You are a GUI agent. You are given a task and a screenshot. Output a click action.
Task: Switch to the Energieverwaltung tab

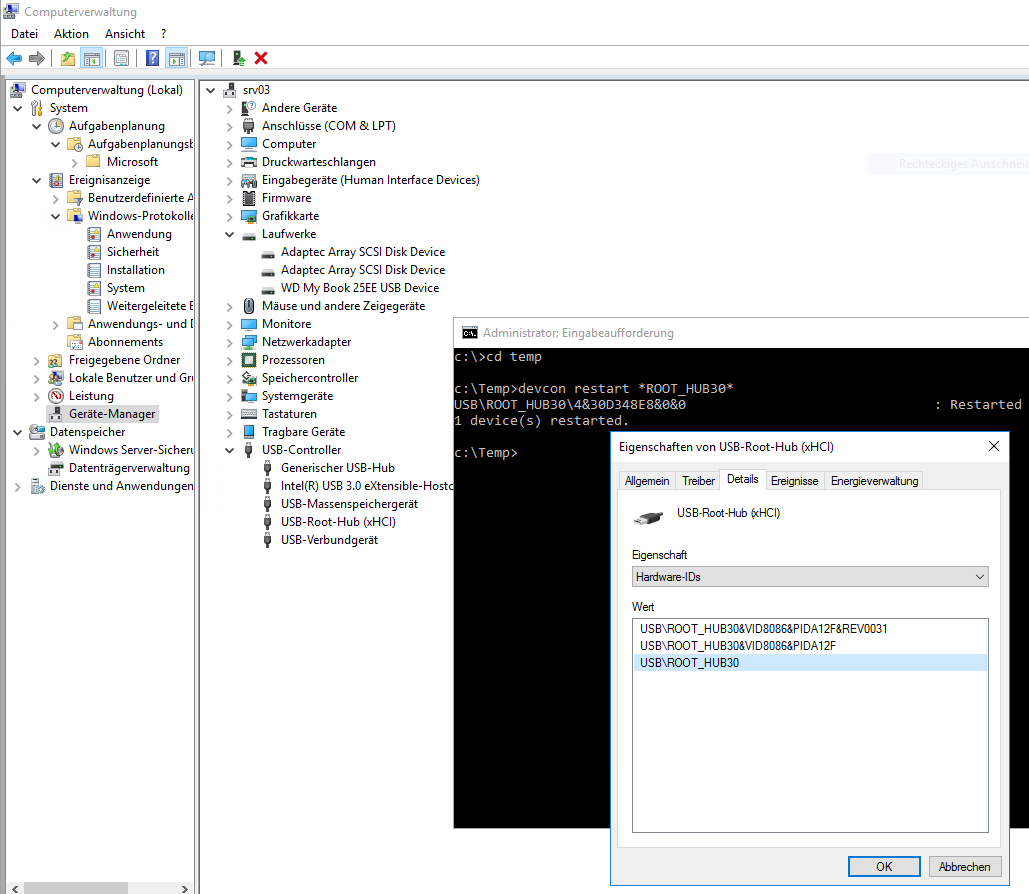pyautogui.click(x=874, y=481)
